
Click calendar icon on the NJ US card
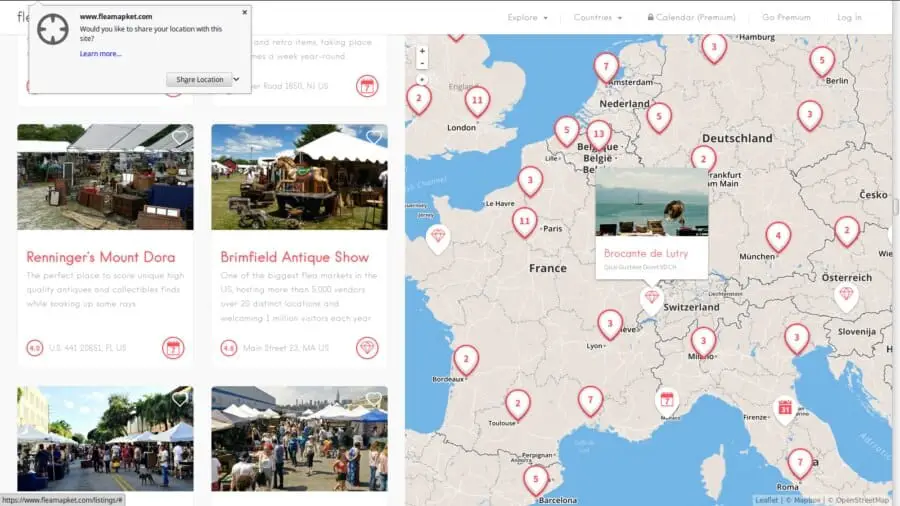(x=367, y=86)
